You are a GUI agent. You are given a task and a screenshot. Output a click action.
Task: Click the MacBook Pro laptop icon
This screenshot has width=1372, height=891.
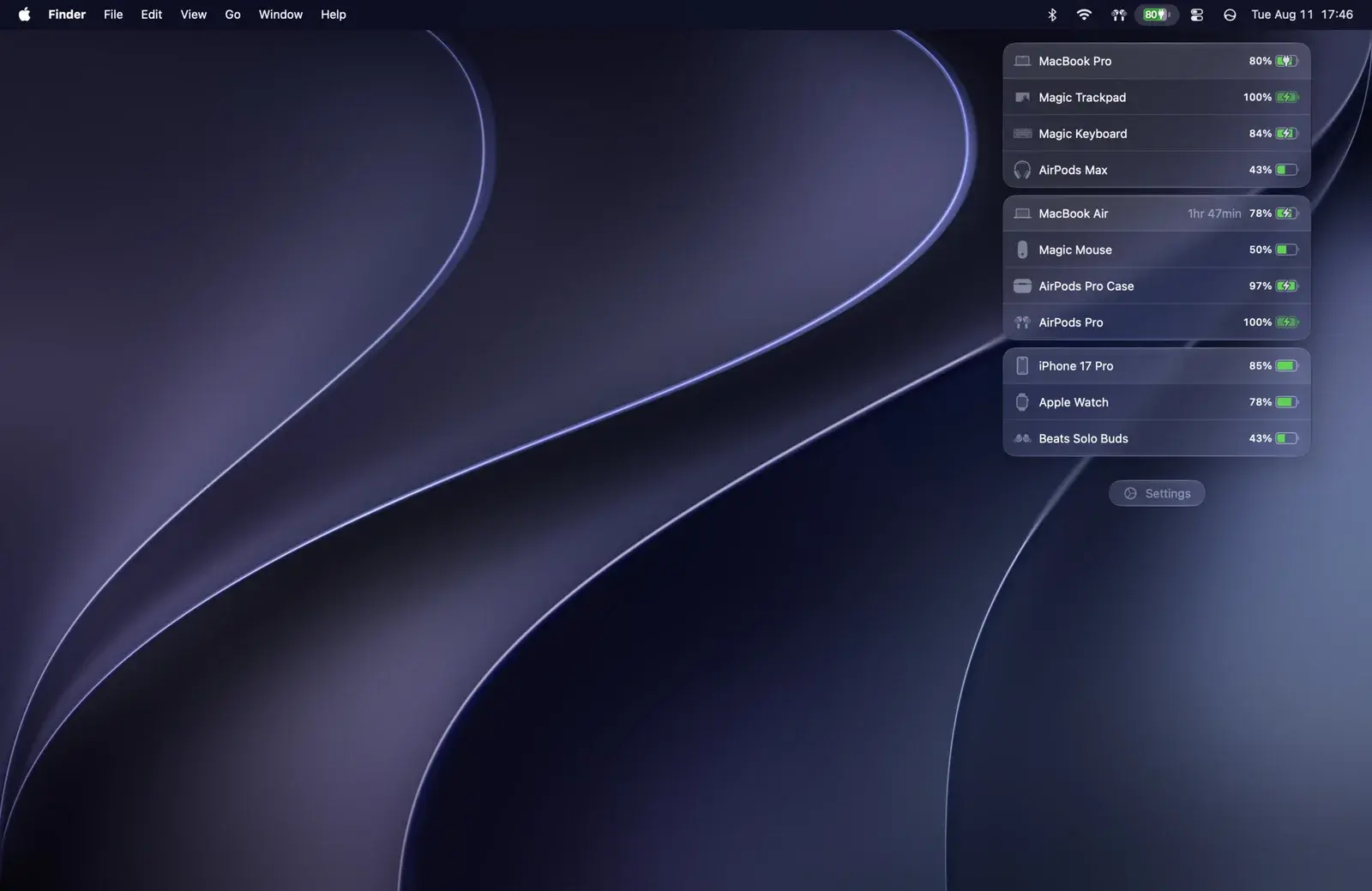(1022, 61)
